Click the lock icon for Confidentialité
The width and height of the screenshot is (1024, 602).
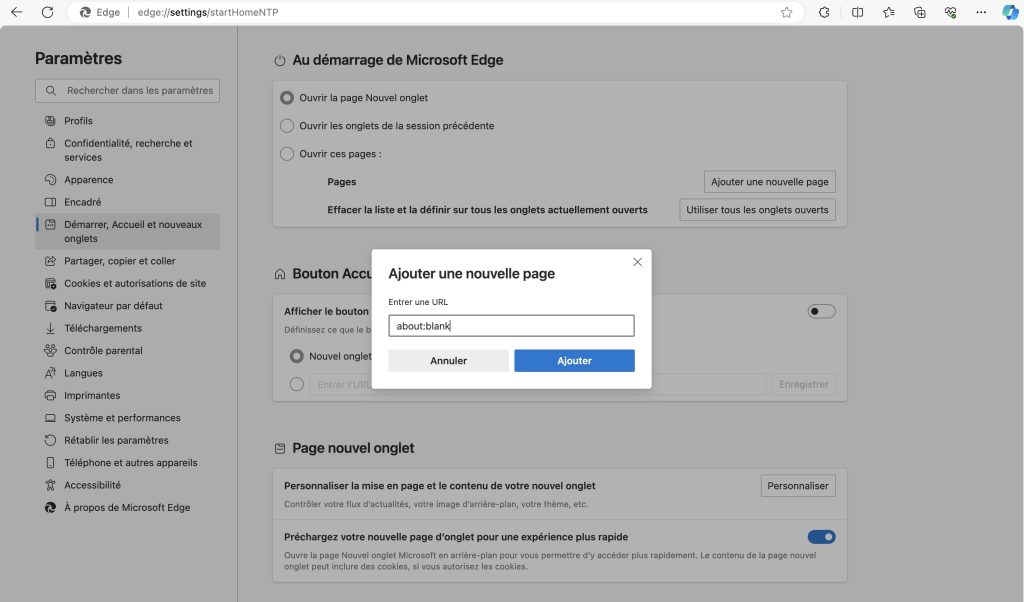click(50, 143)
